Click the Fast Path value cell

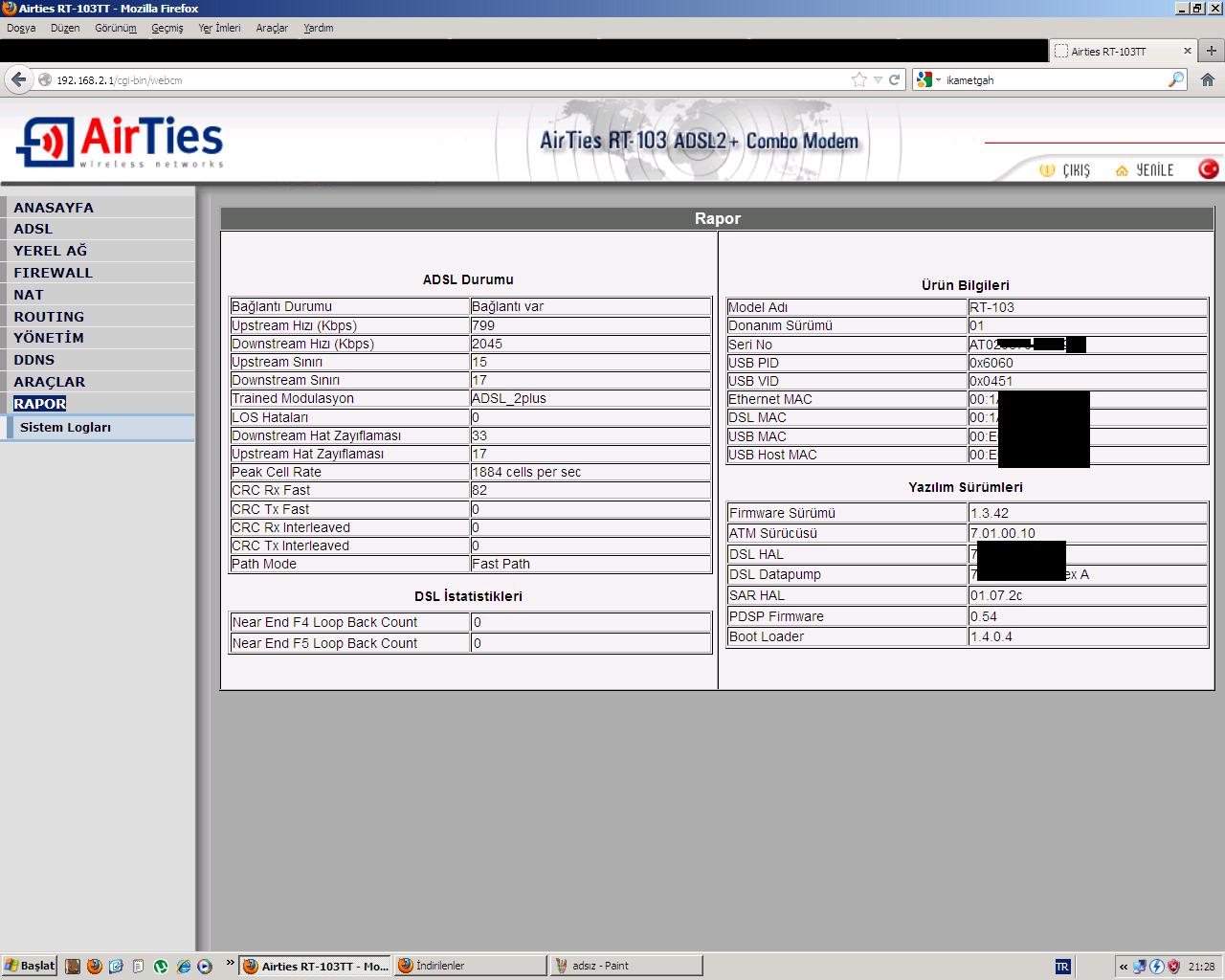click(590, 564)
